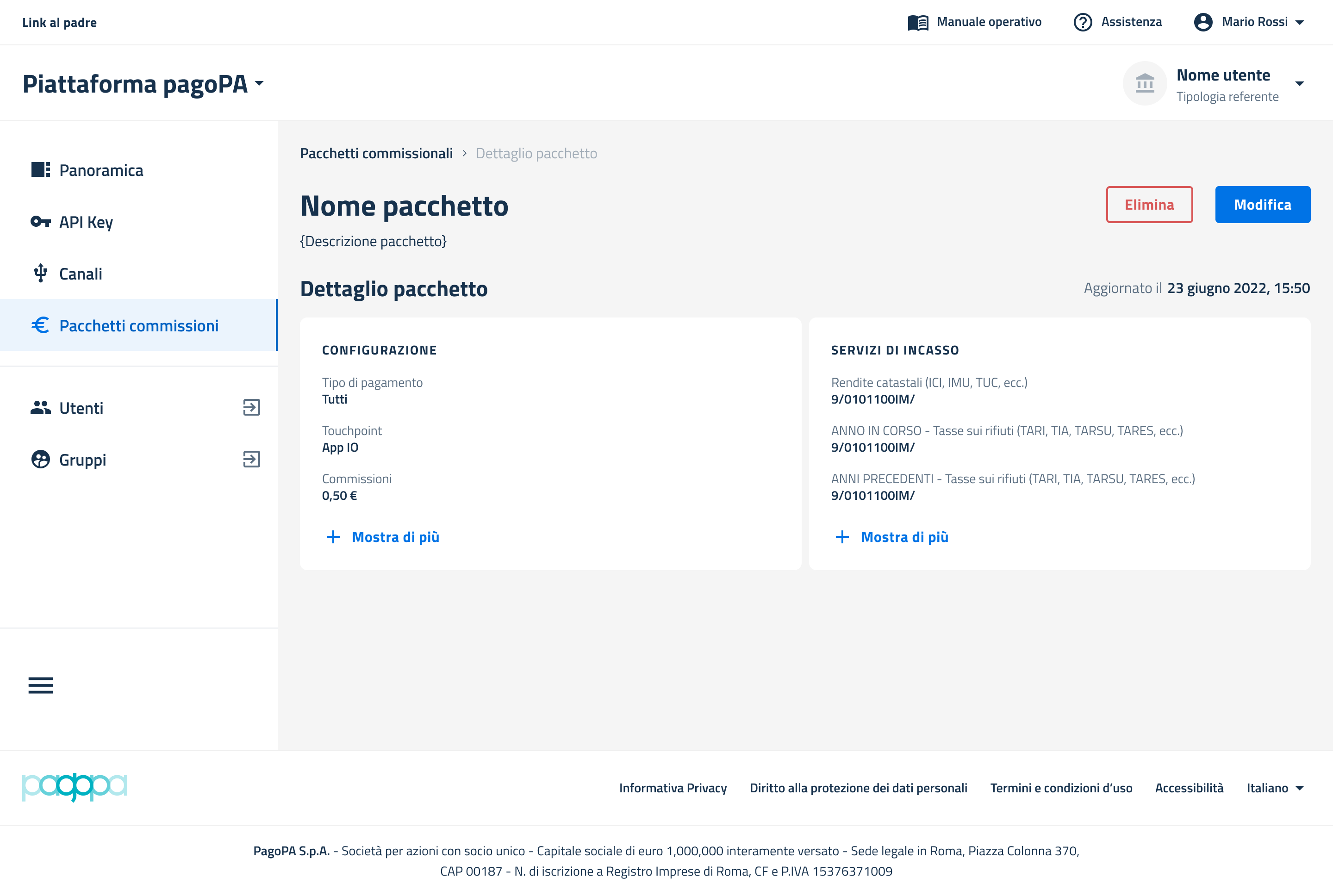
Task: Click the Assistenza question mark icon
Action: (x=1082, y=22)
